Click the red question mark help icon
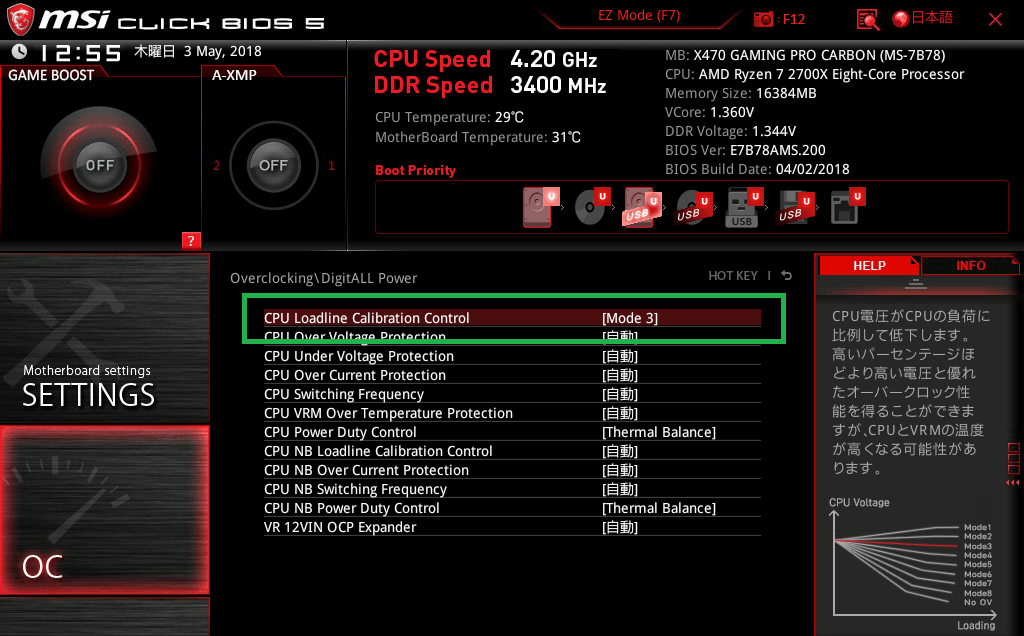The image size is (1024, 636). pos(191,240)
